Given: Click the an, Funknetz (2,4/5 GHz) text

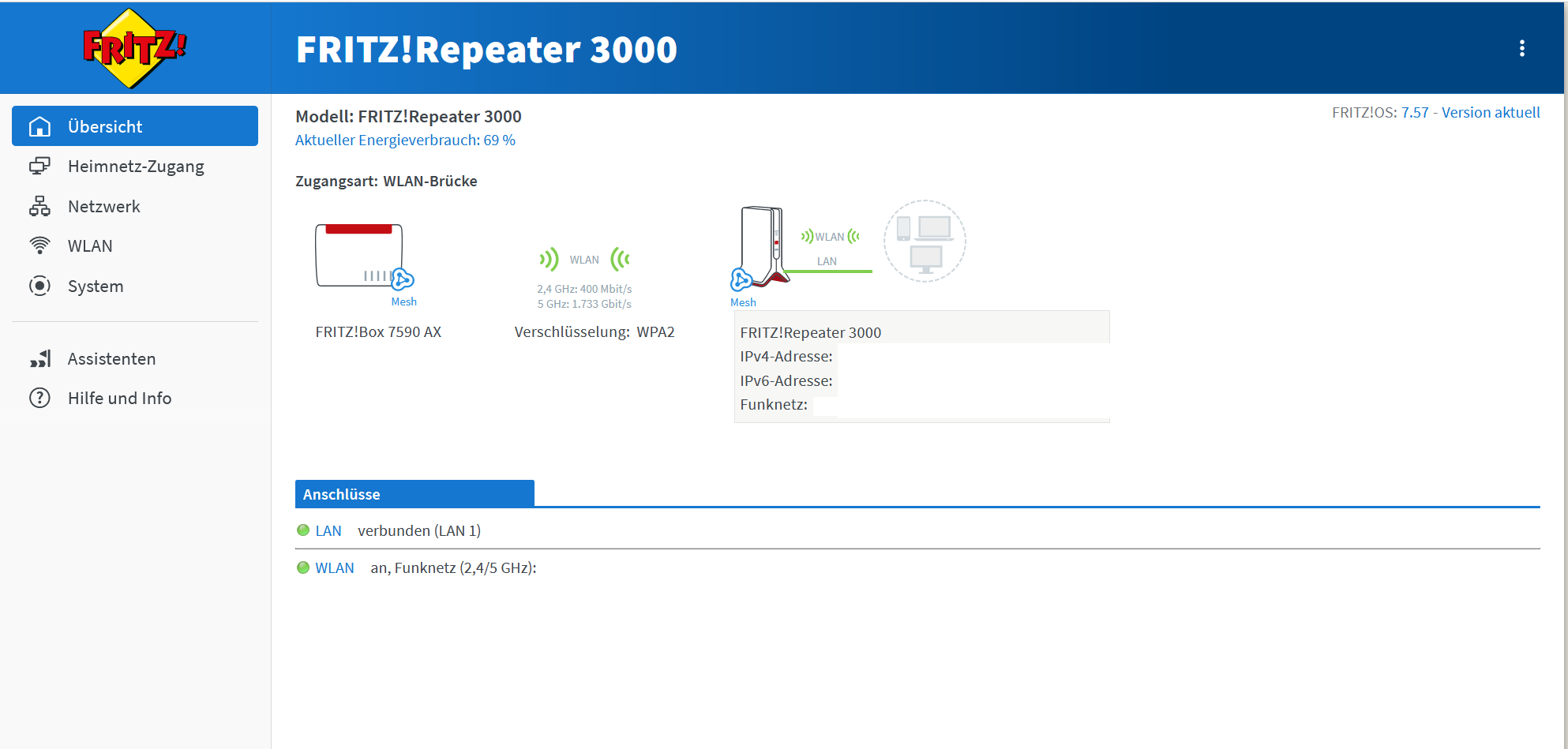Looking at the screenshot, I should [x=453, y=567].
